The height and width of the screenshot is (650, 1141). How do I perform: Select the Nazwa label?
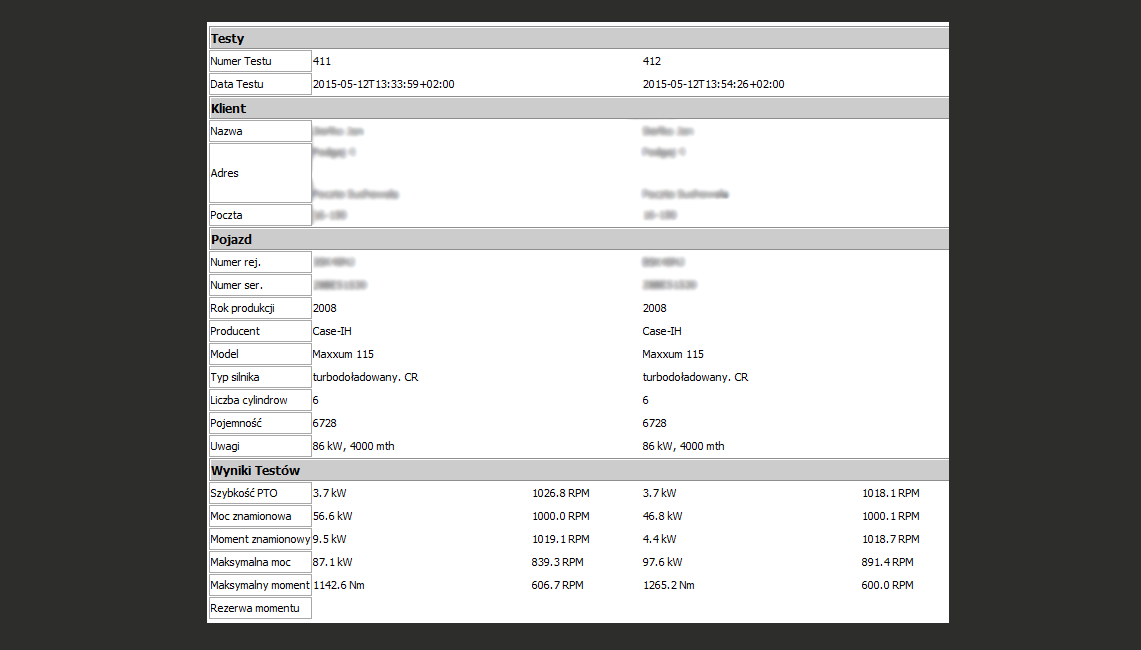[x=260, y=131]
